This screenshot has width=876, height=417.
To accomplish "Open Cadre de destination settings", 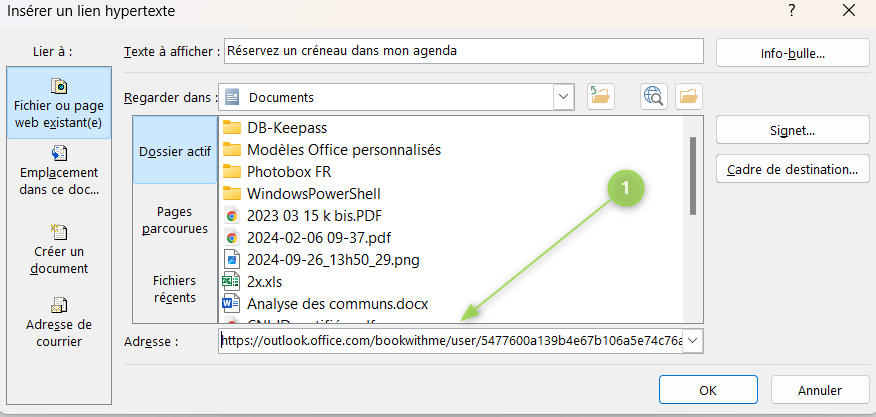I will (x=793, y=170).
